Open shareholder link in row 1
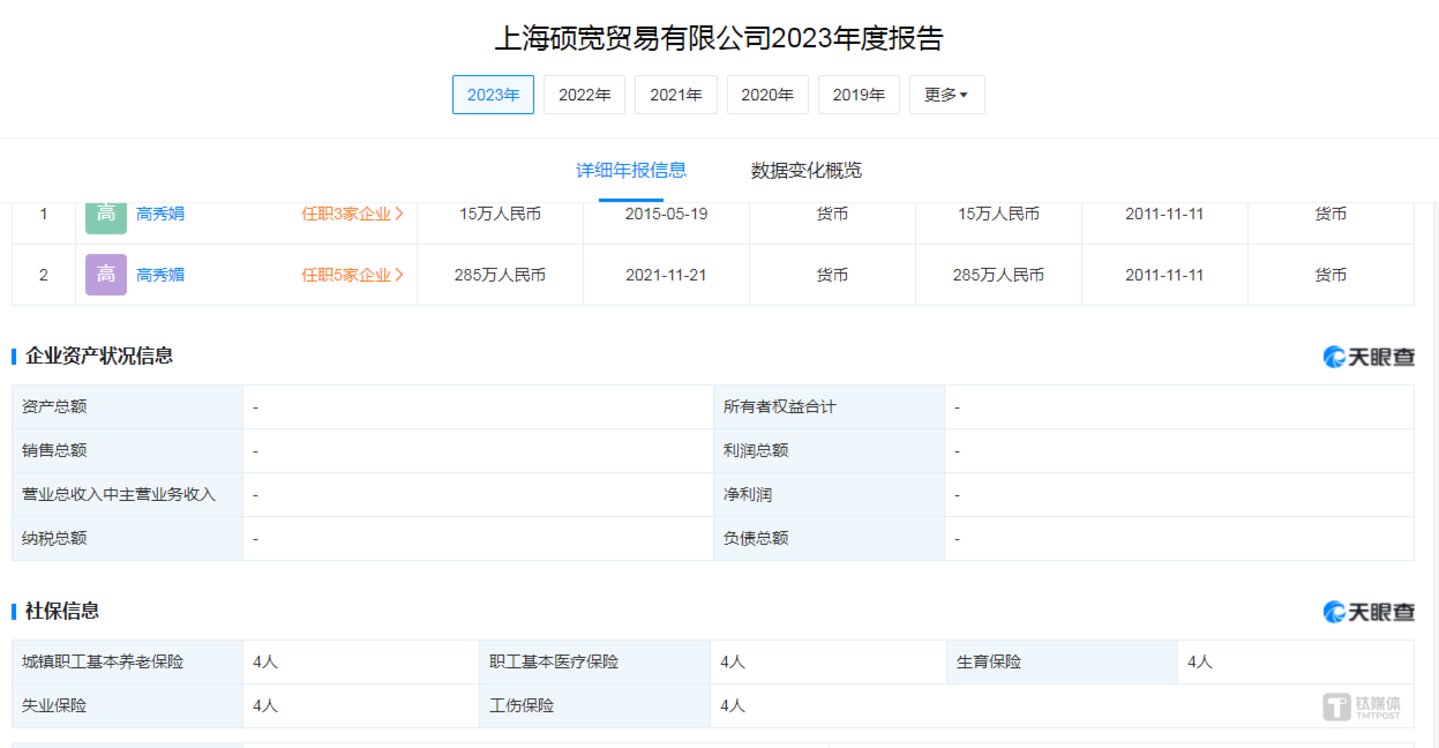 tap(160, 214)
